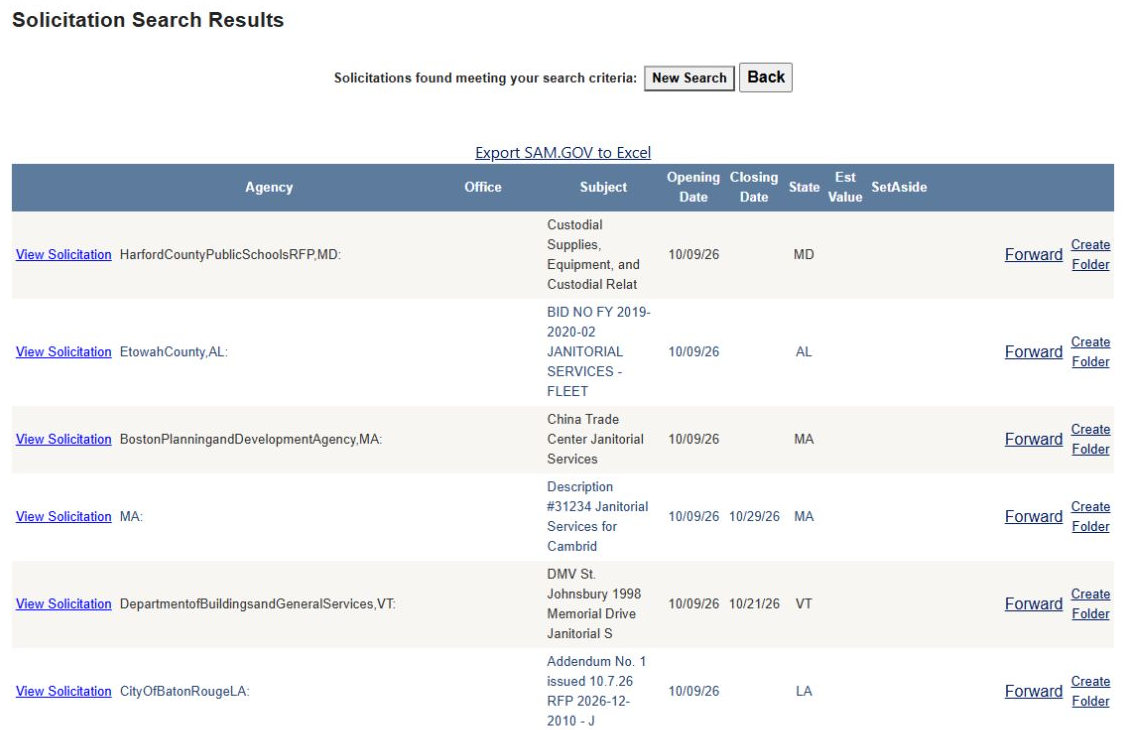Image resolution: width=1125 pixels, height=730 pixels.
Task: Create Folder for #31234 Cambridge row
Action: (x=1091, y=516)
